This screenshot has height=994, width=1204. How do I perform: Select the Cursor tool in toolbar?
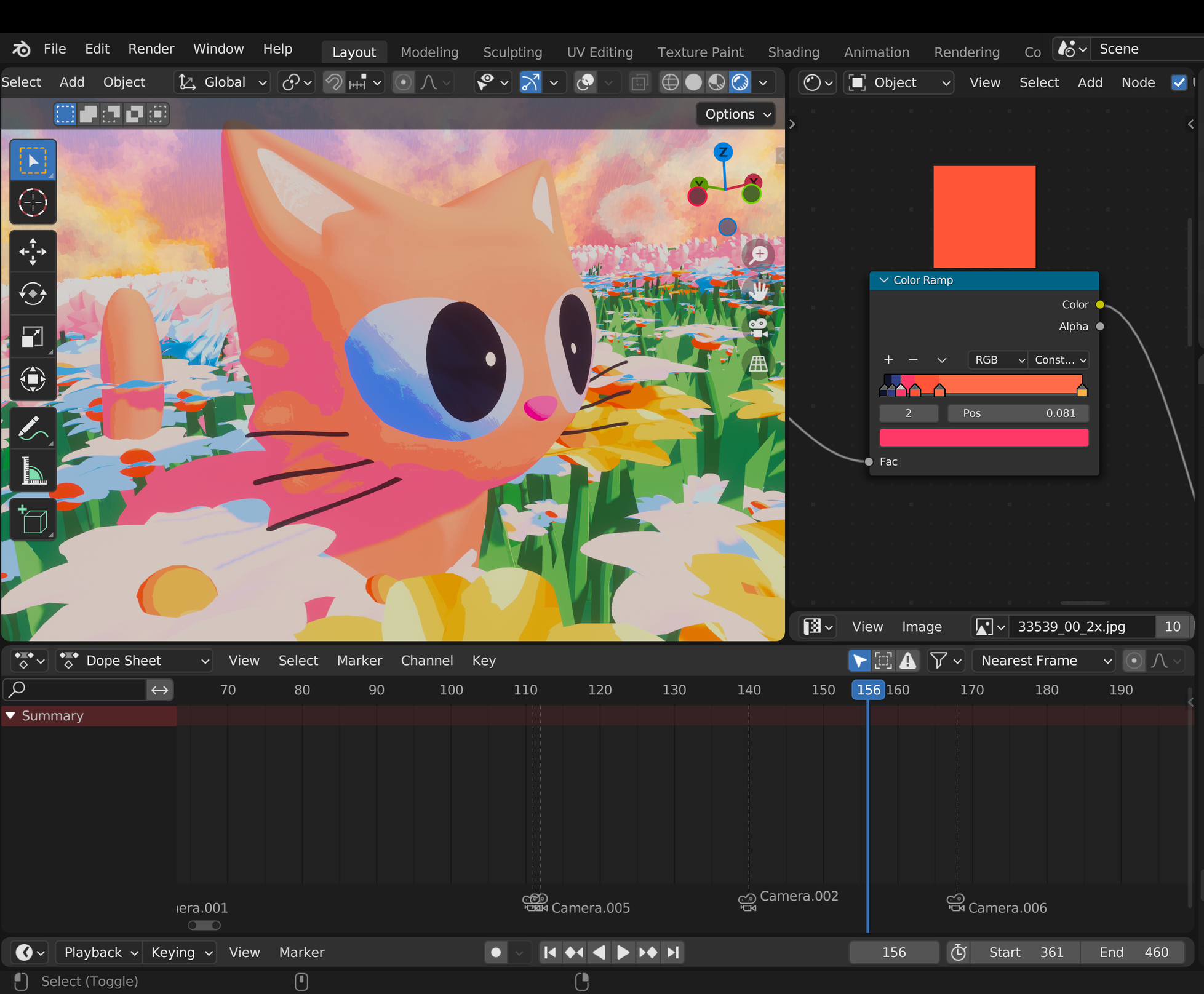point(33,202)
